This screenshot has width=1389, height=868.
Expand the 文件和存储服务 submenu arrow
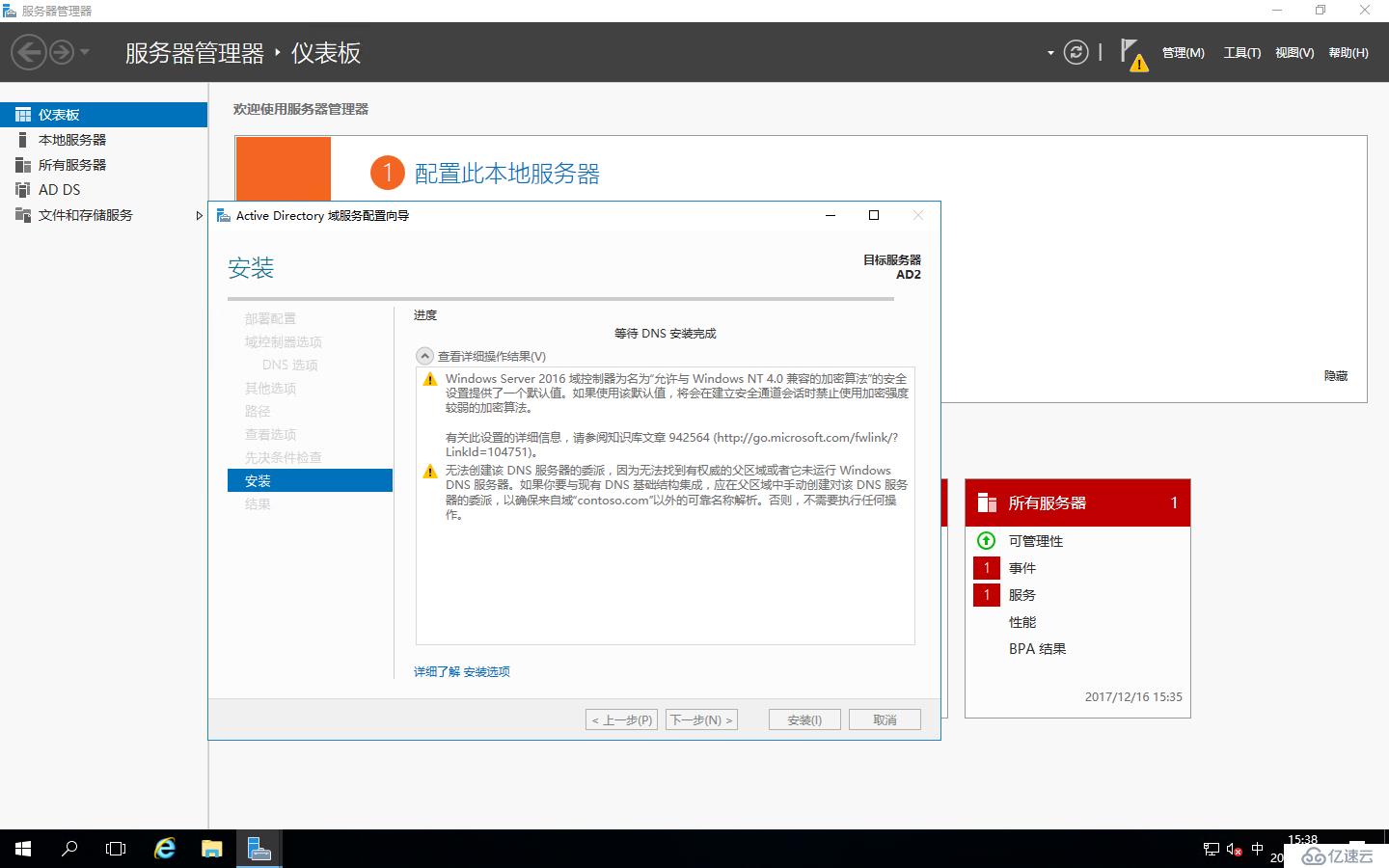(x=199, y=215)
